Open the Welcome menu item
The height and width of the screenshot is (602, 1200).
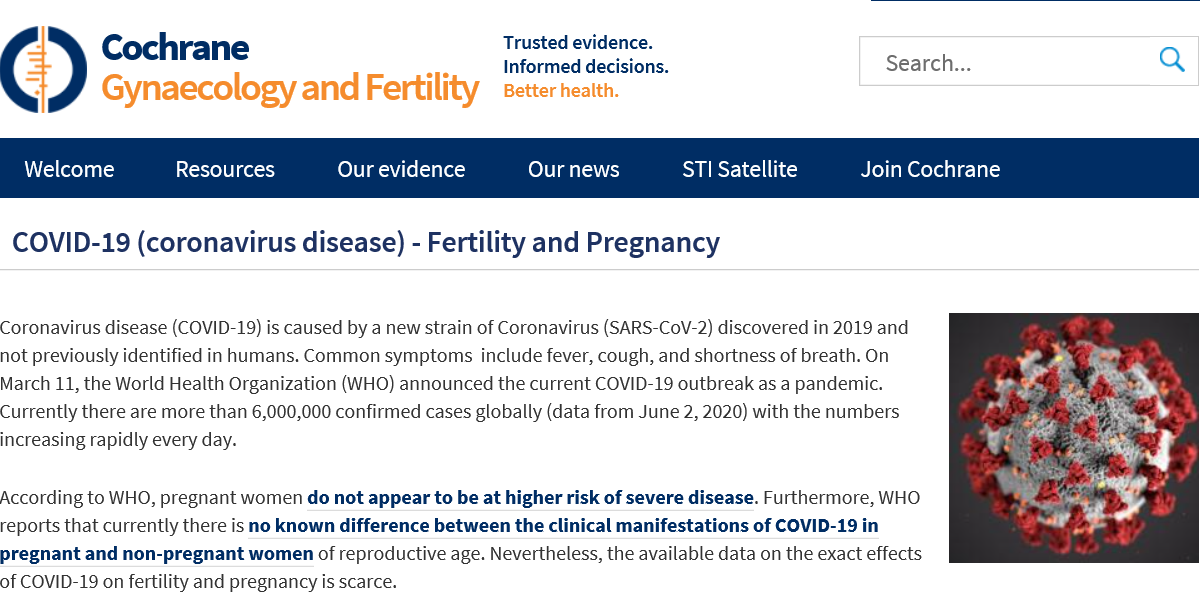tap(69, 169)
